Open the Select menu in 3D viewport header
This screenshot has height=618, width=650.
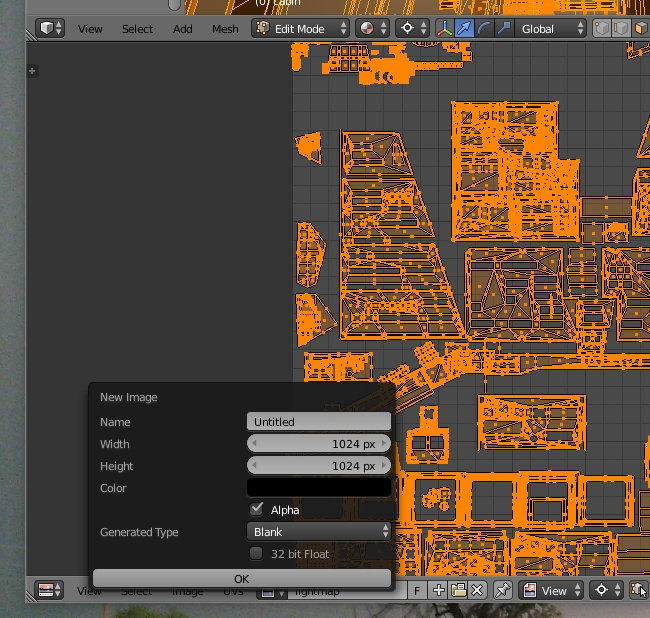(137, 29)
